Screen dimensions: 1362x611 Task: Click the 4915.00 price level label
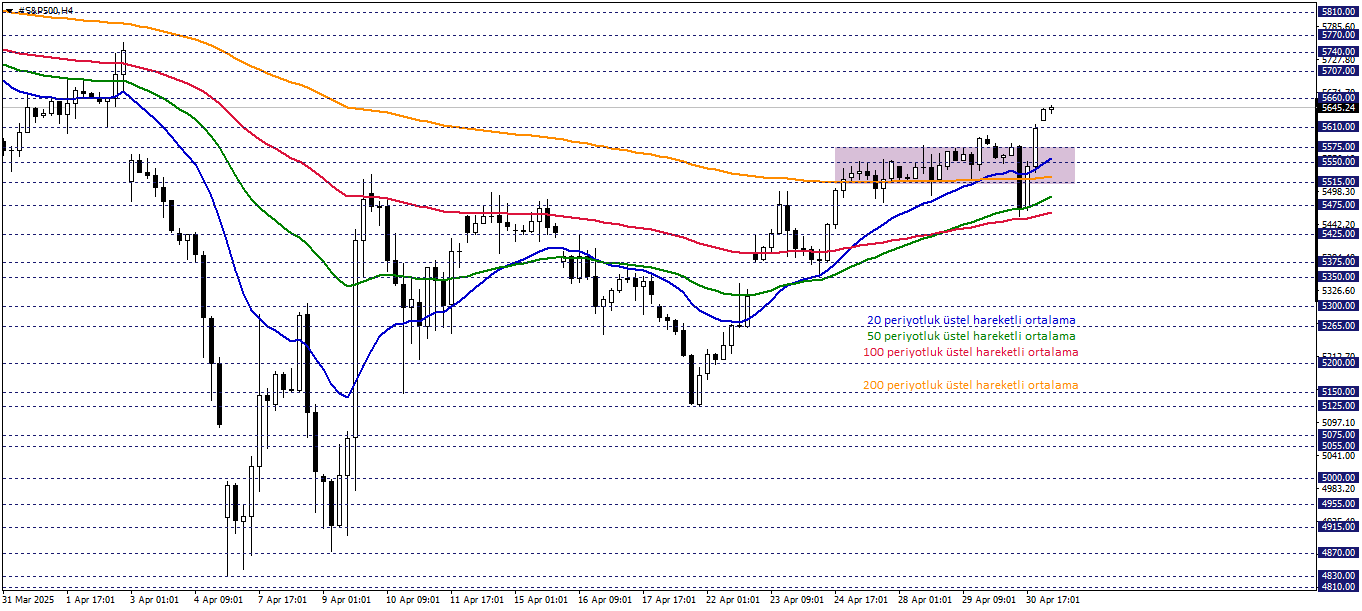point(1338,527)
